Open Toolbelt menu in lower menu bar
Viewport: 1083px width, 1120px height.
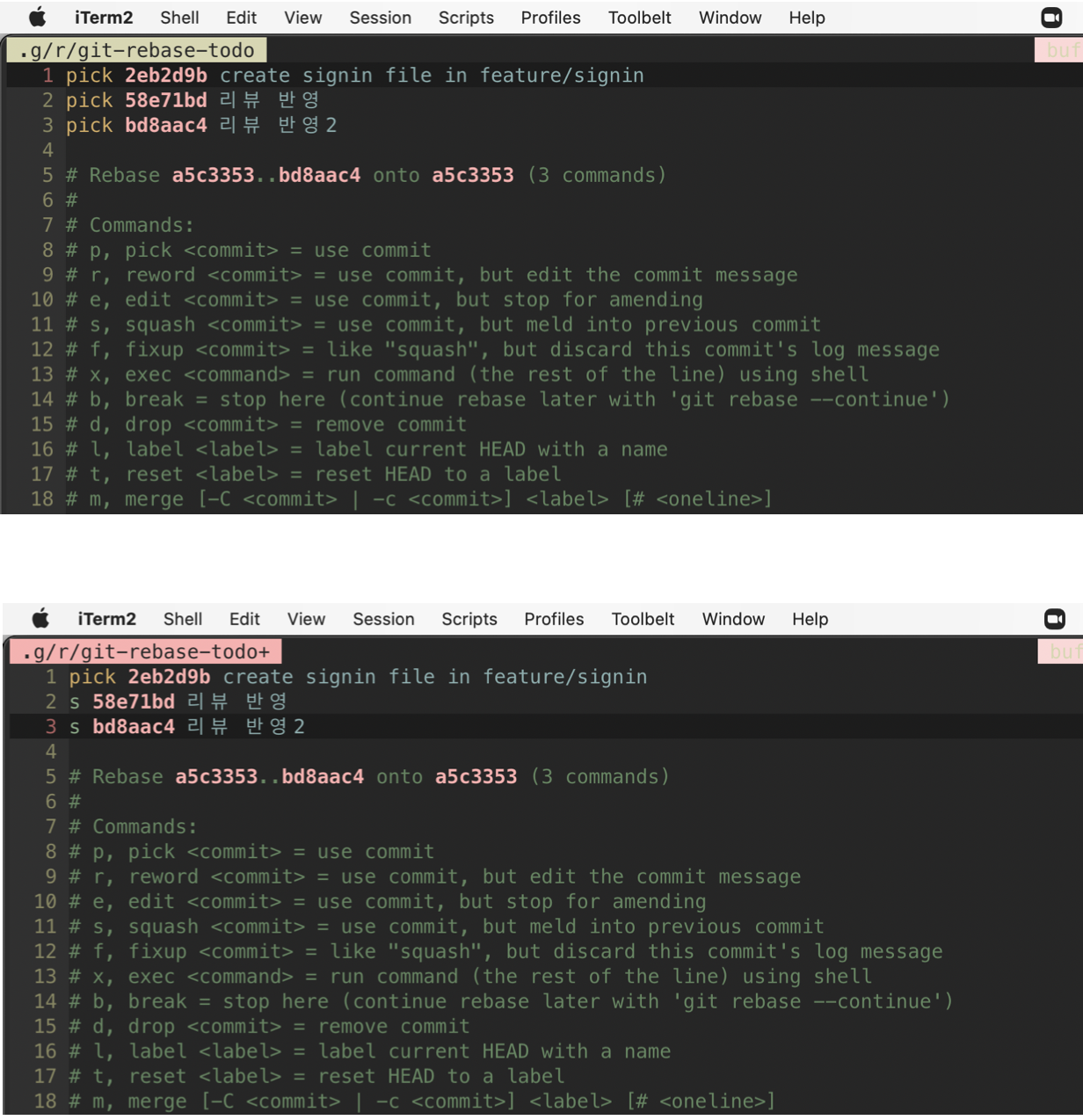(643, 619)
